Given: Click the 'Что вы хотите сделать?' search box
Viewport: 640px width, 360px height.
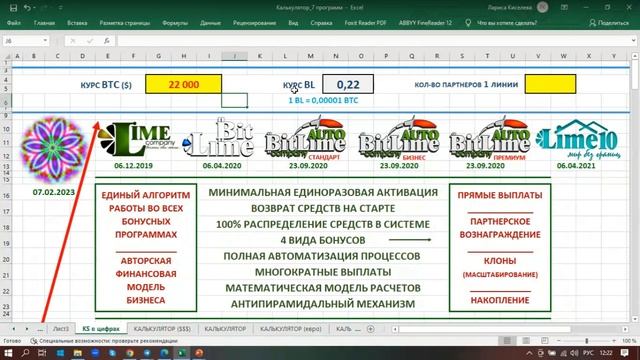Looking at the screenshot, I should pos(507,23).
